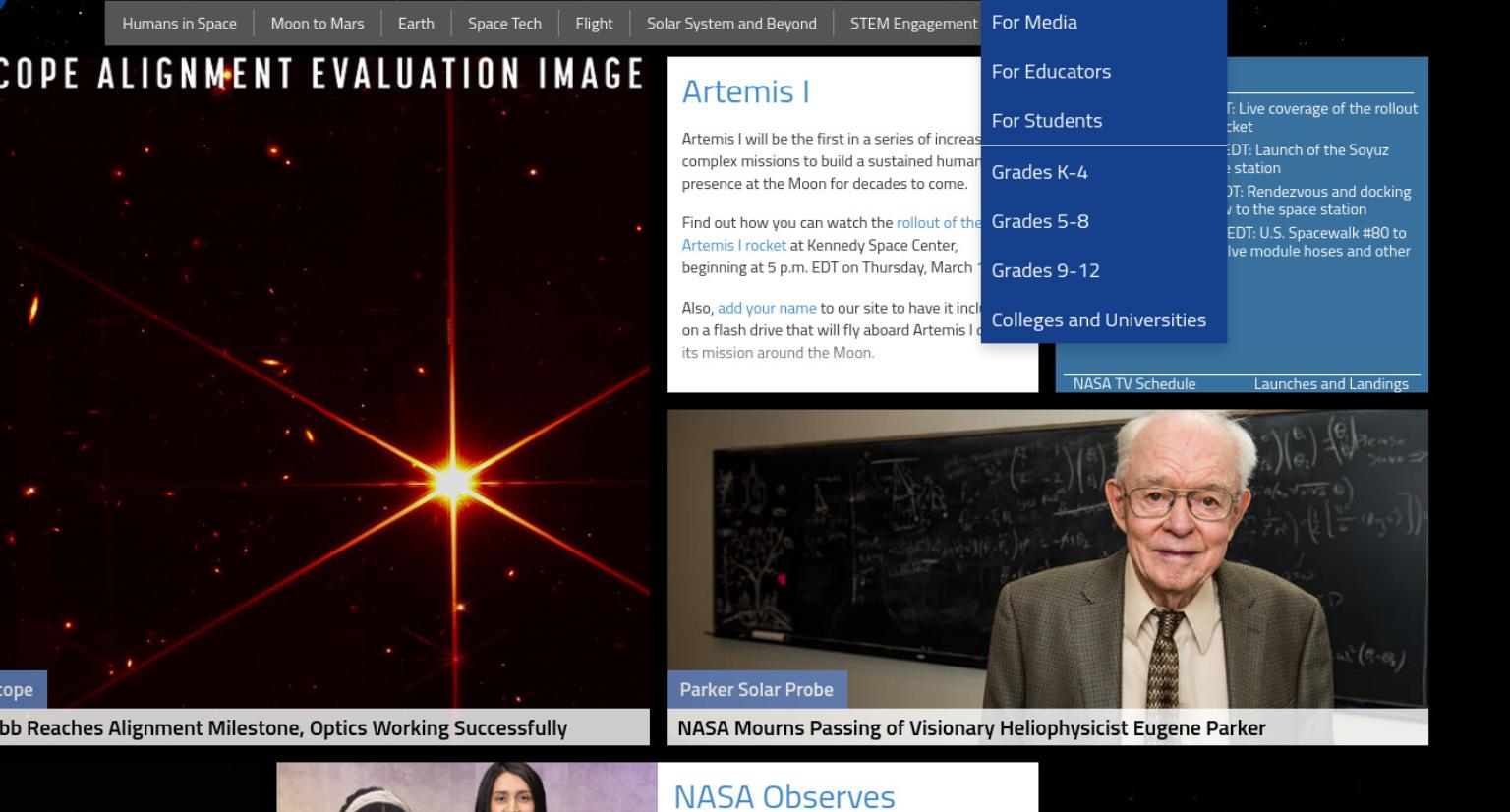Select Grades 9-12 dropdown entry

tap(1104, 270)
